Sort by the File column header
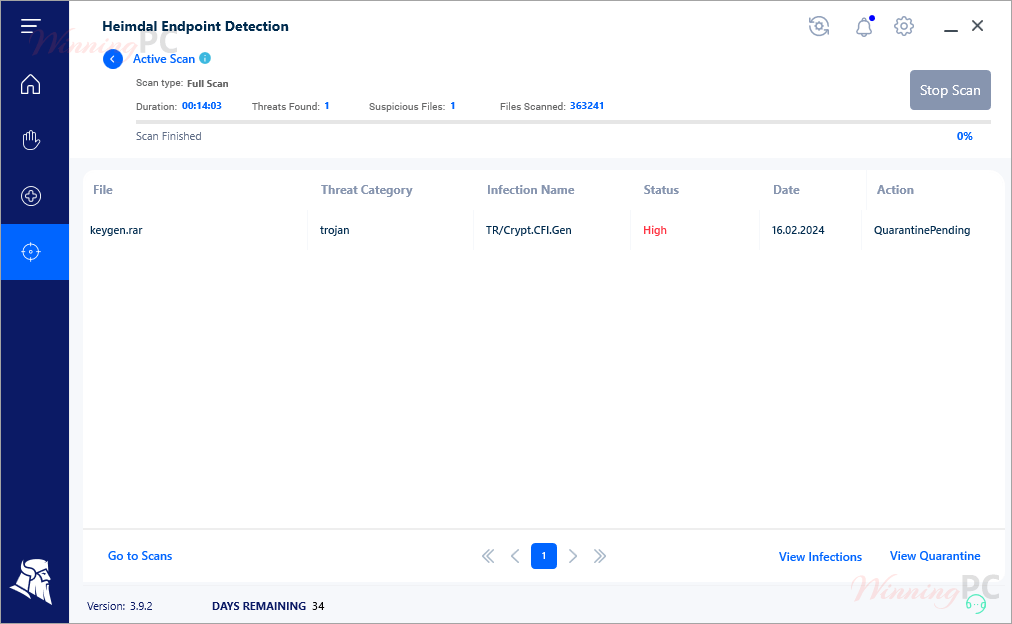 click(x=103, y=190)
